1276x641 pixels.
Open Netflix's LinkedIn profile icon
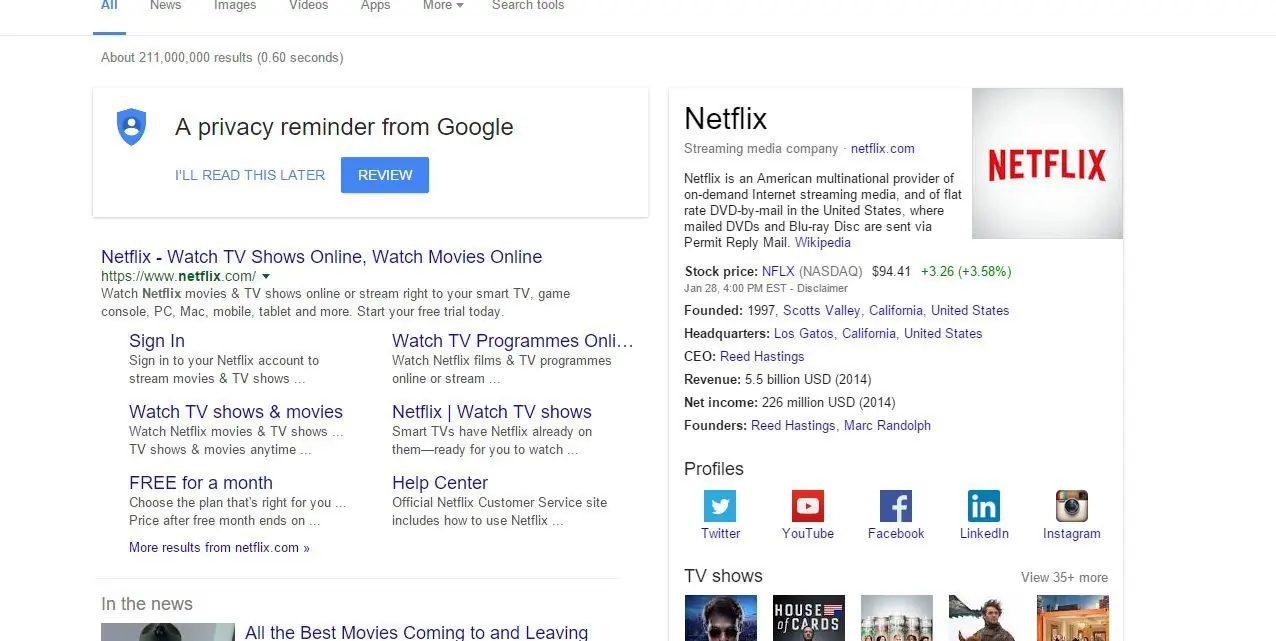coord(983,506)
